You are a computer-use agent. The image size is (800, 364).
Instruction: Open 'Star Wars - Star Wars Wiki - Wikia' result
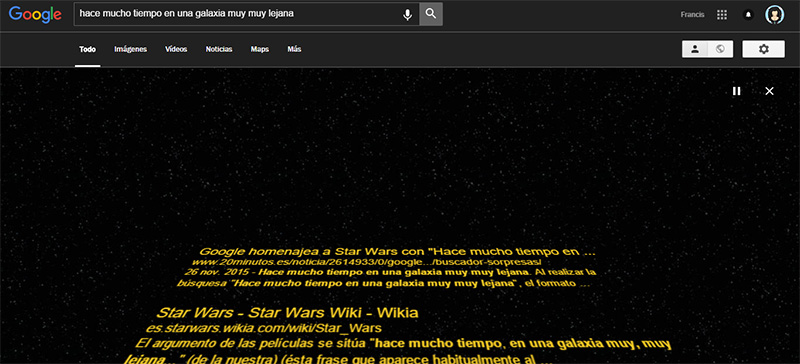click(x=287, y=312)
